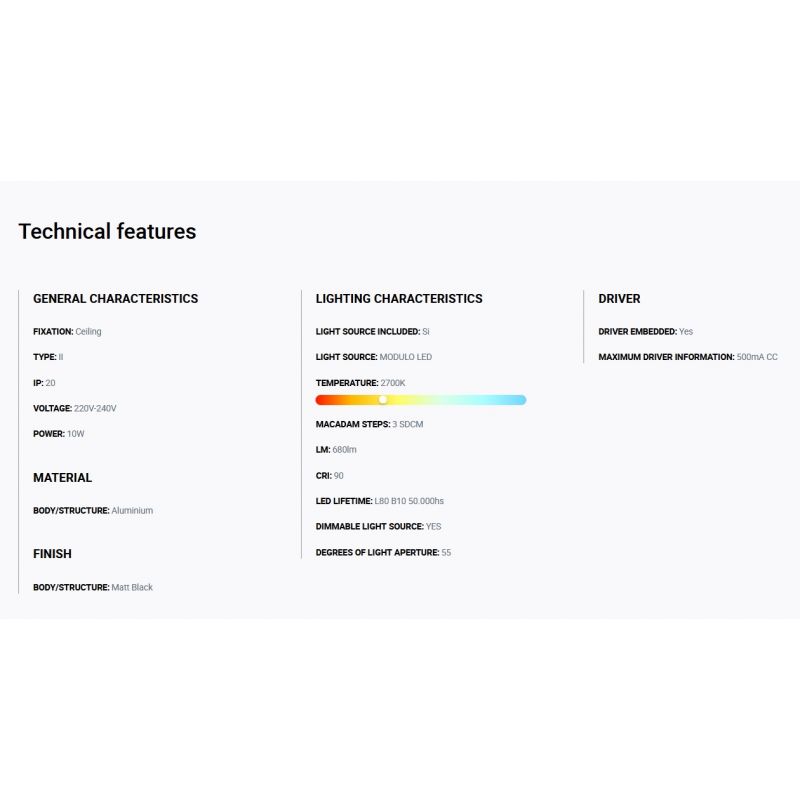Click the red end of temperature bar
The image size is (800, 800).
point(322,400)
